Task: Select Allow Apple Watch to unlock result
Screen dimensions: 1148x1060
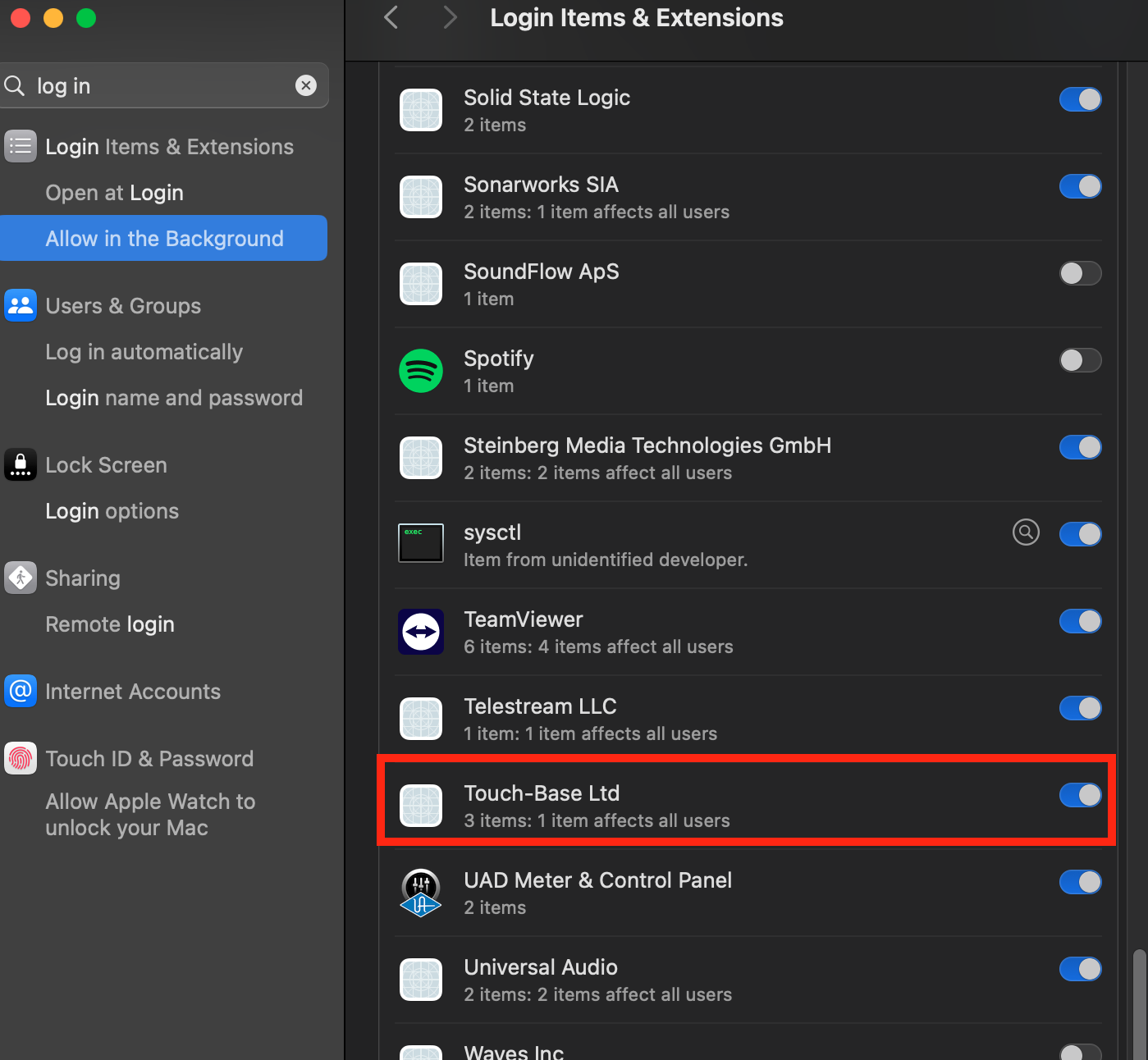Action: click(164, 815)
